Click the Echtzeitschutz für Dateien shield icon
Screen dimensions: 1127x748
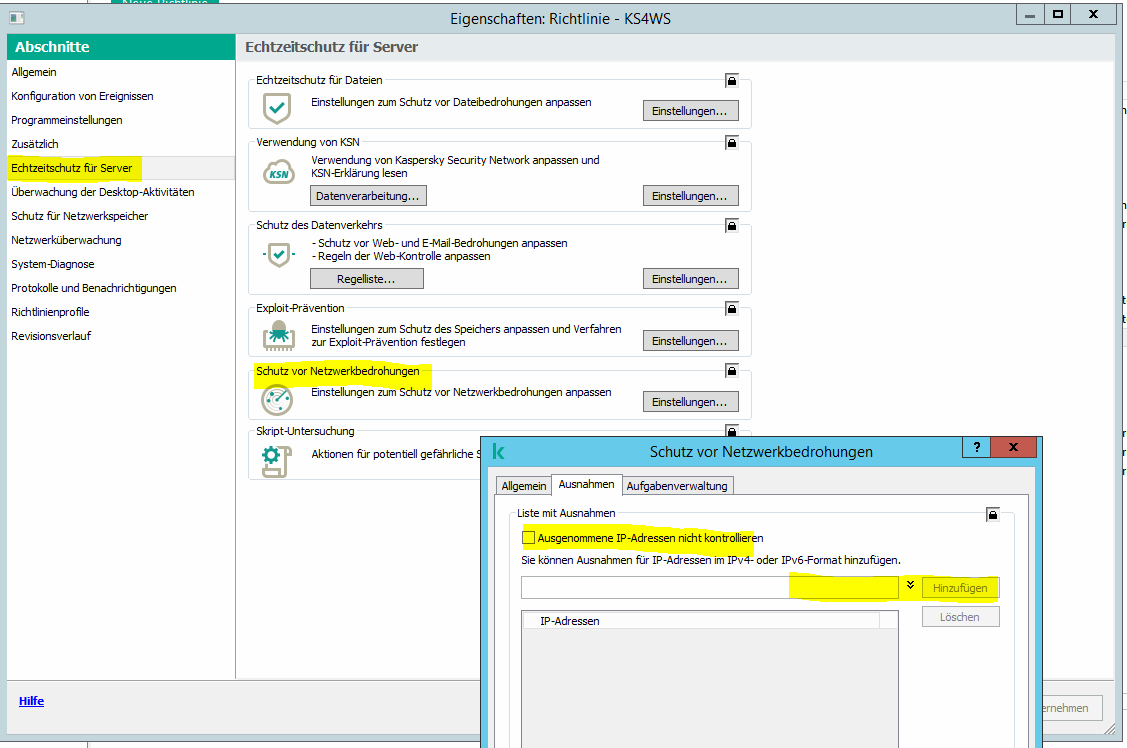pos(277,107)
